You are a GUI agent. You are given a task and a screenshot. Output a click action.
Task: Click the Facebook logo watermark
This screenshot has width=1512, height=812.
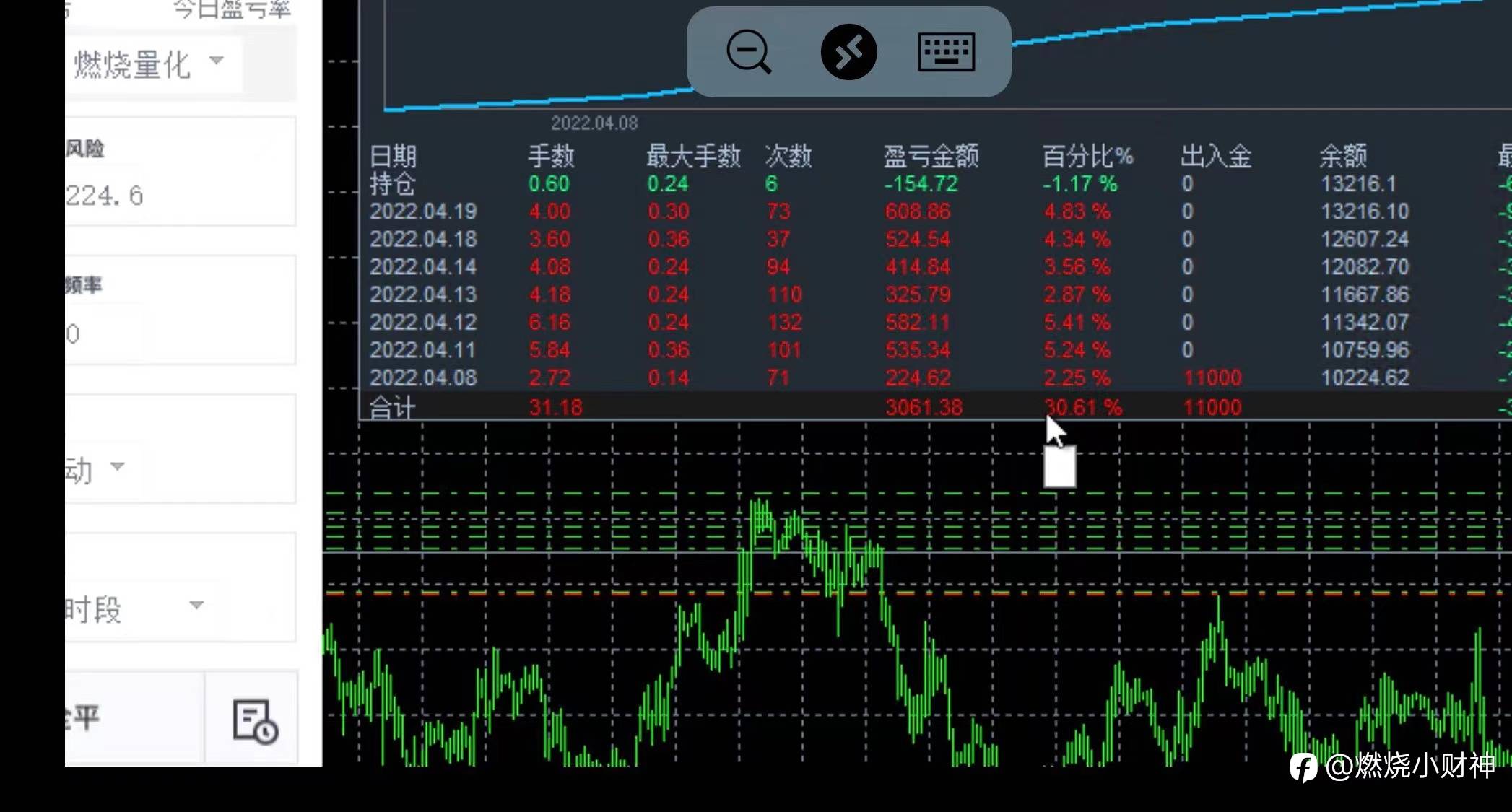(x=1304, y=767)
